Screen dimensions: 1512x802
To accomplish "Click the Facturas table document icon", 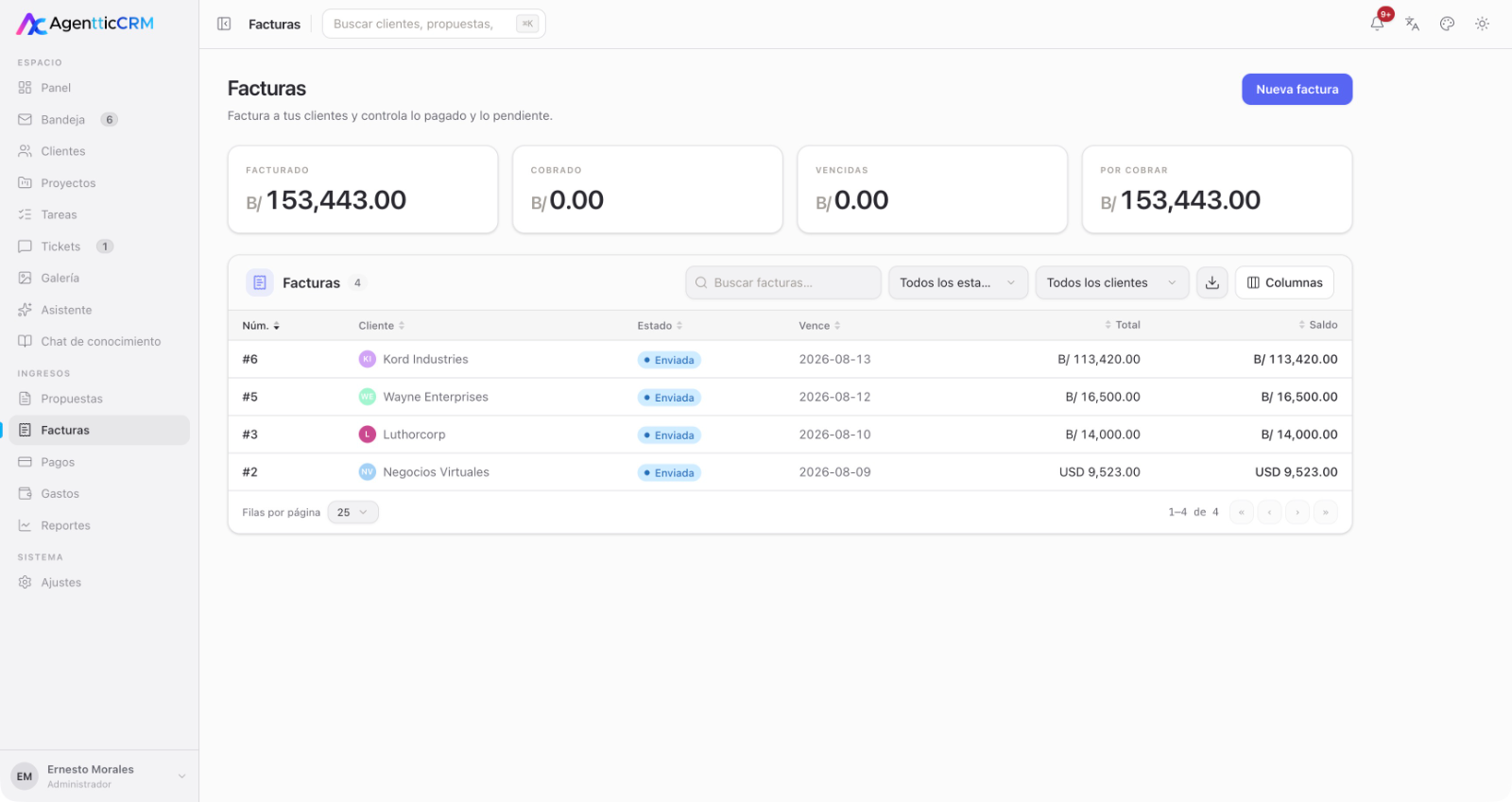I will tap(260, 282).
